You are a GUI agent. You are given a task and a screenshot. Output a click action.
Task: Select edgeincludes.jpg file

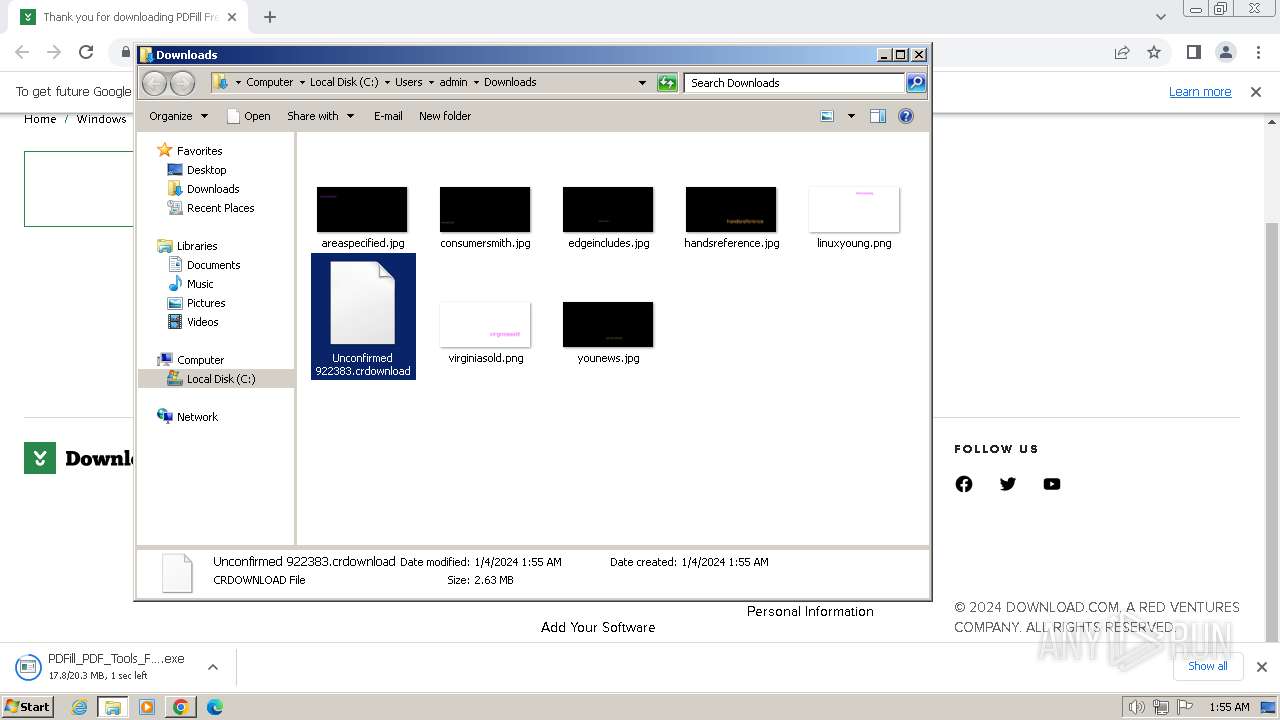608,218
